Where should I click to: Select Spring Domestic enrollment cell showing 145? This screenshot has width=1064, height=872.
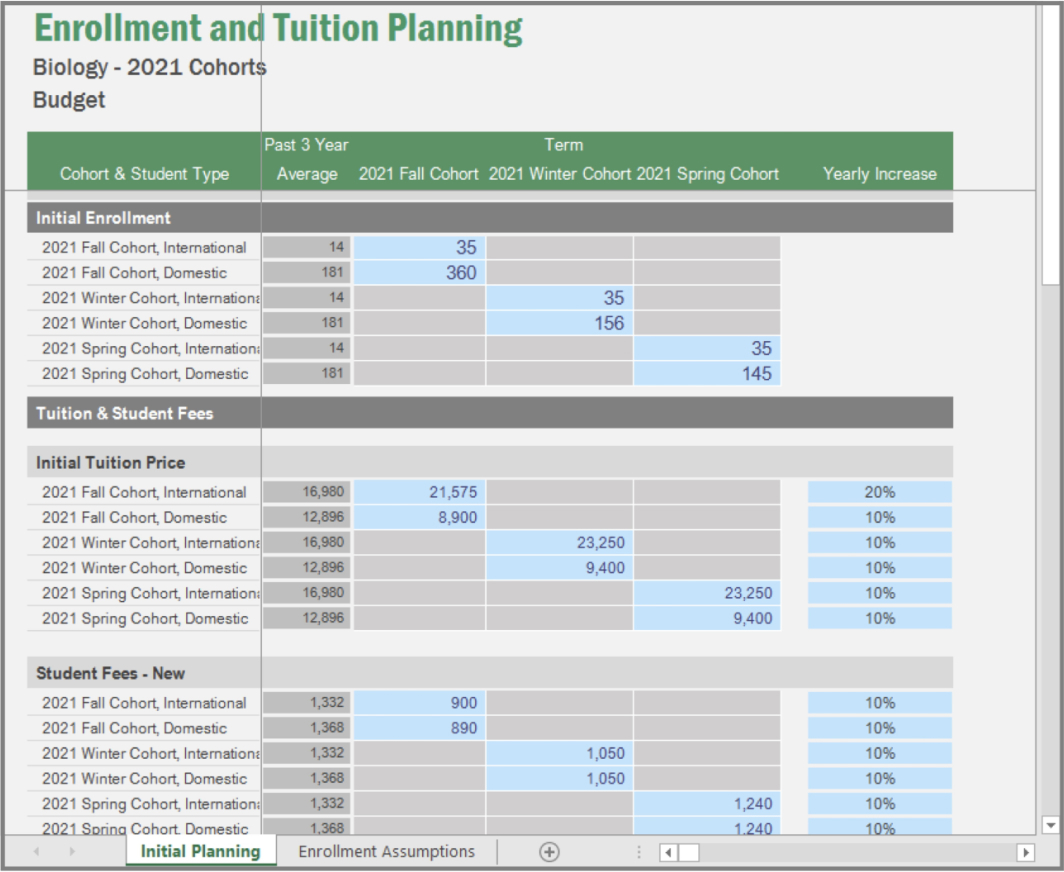coord(707,374)
